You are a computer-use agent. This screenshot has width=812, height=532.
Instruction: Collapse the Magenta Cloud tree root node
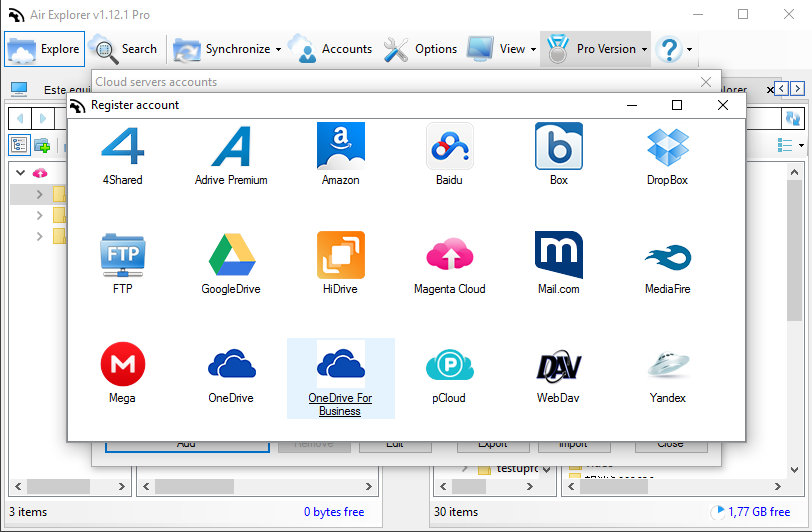point(20,172)
